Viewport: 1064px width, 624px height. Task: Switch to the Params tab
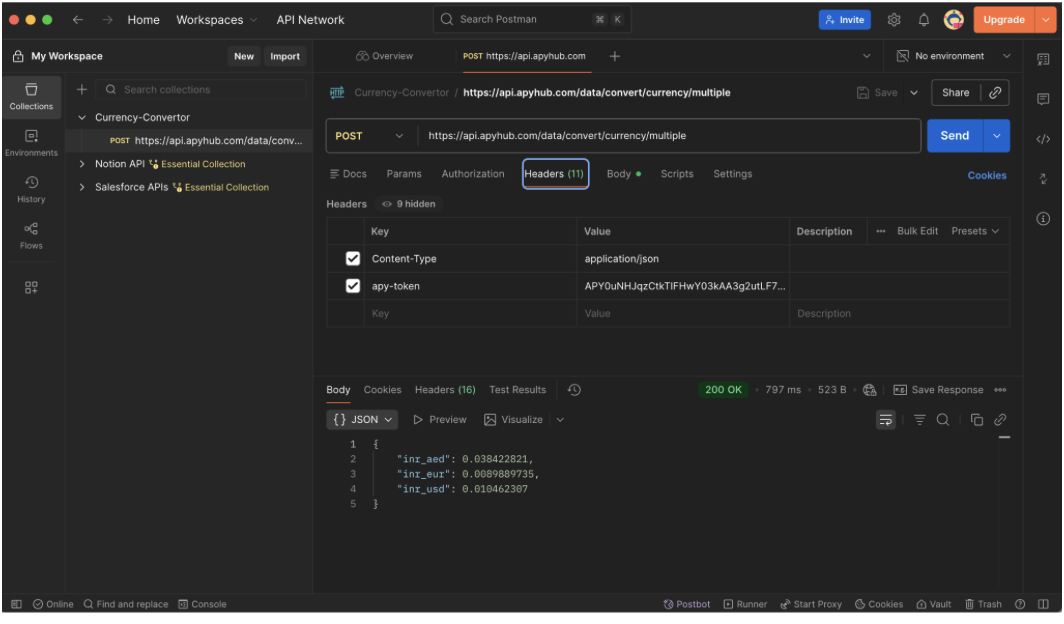point(404,174)
